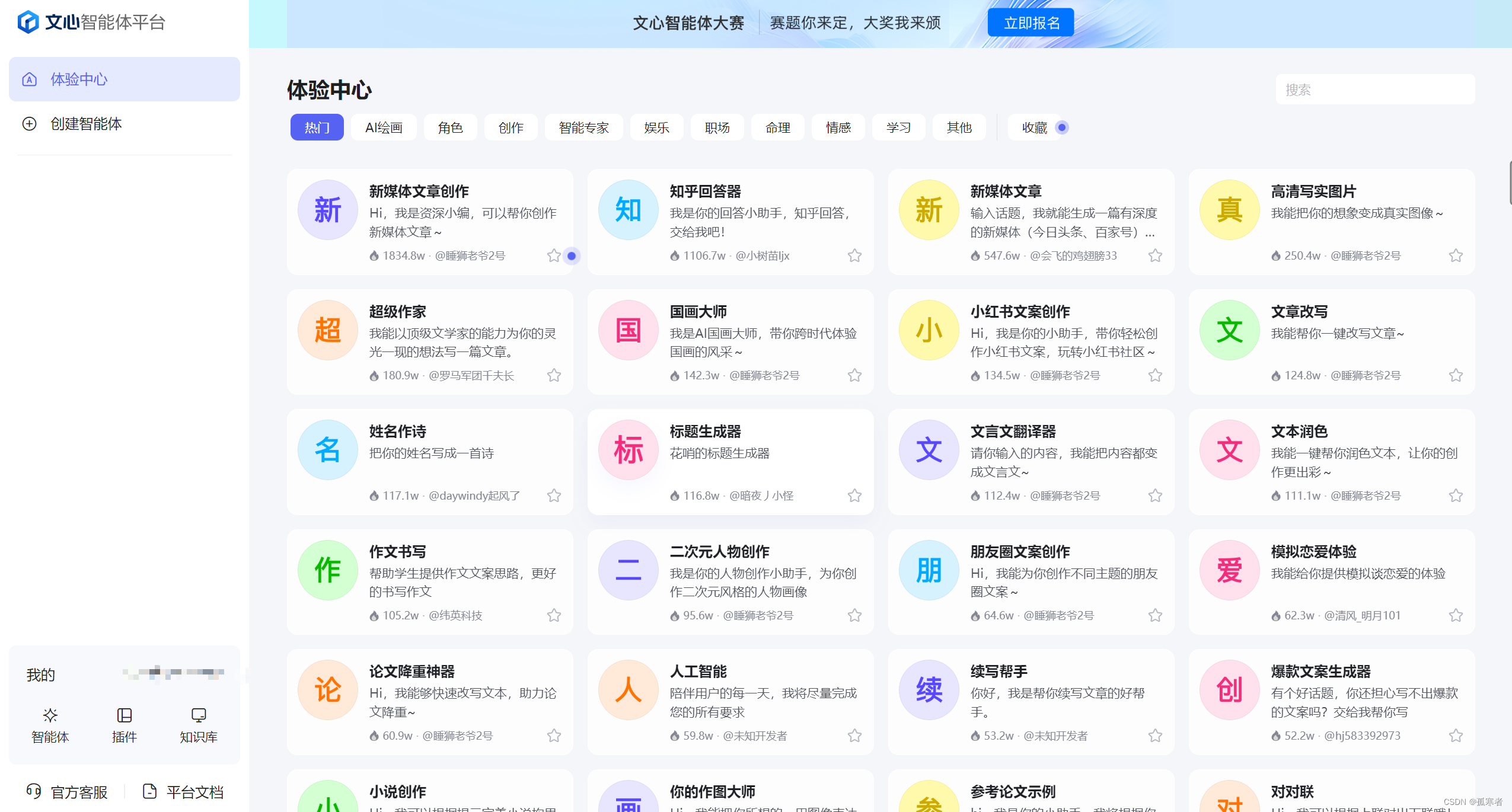
Task: Star the 超级作家 agent card
Action: point(554,375)
